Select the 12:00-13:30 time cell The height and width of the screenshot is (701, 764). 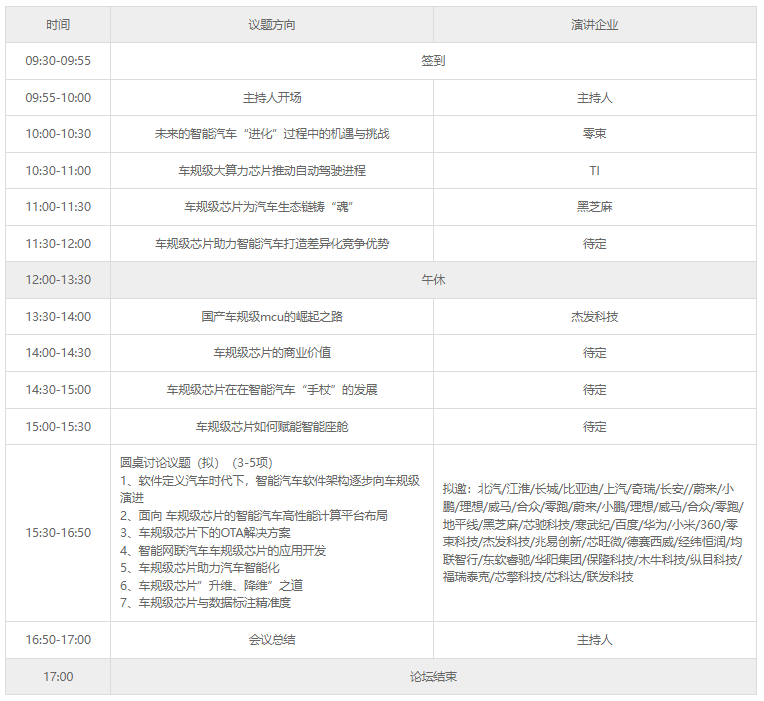(x=58, y=280)
